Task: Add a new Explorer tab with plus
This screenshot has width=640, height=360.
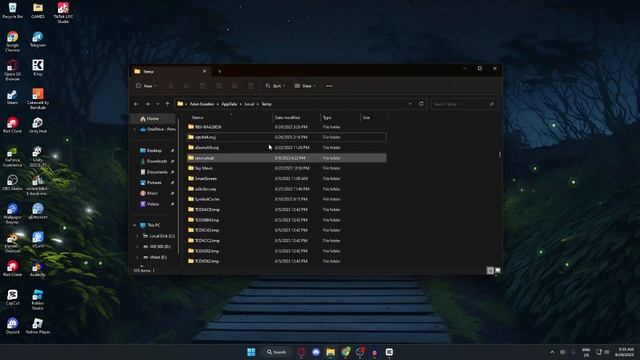Action: click(x=220, y=71)
